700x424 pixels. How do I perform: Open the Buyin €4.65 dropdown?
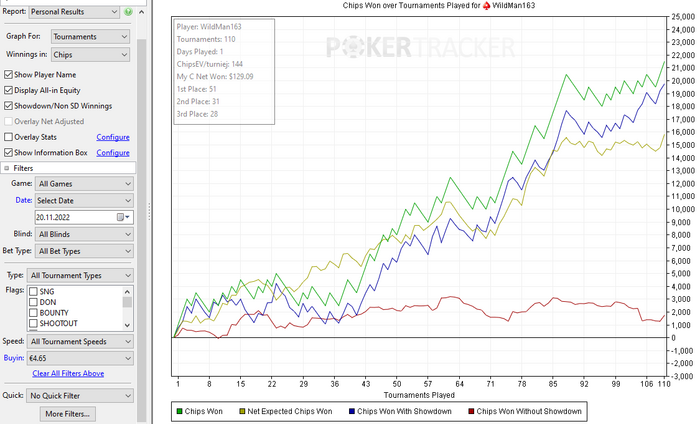80,358
